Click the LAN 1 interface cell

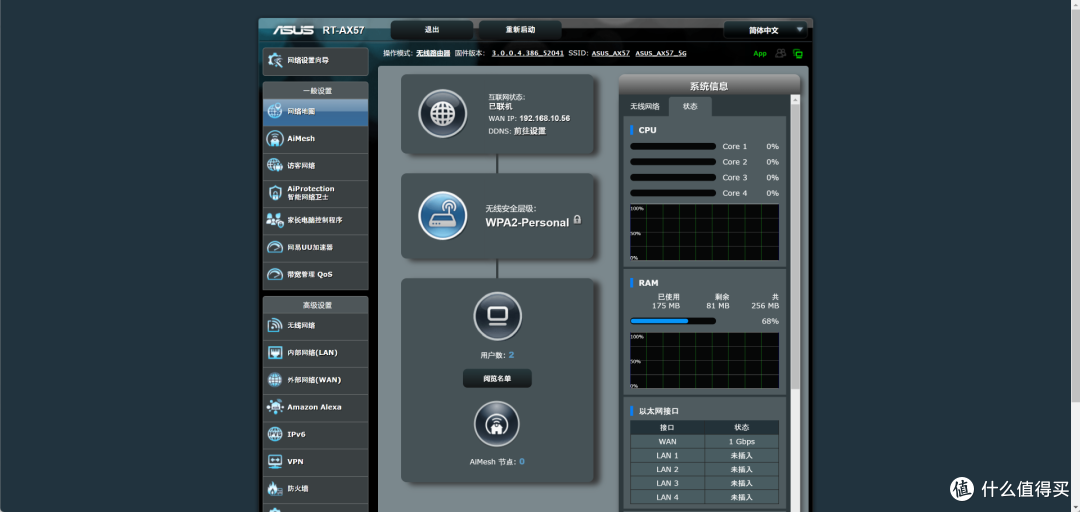click(x=667, y=455)
